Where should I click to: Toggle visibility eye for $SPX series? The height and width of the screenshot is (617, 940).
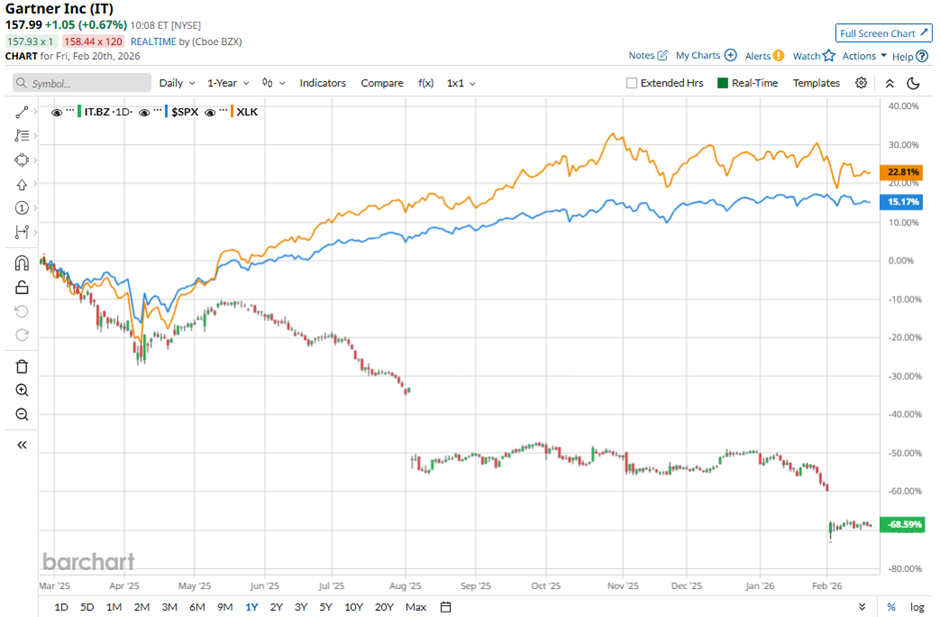pyautogui.click(x=144, y=112)
